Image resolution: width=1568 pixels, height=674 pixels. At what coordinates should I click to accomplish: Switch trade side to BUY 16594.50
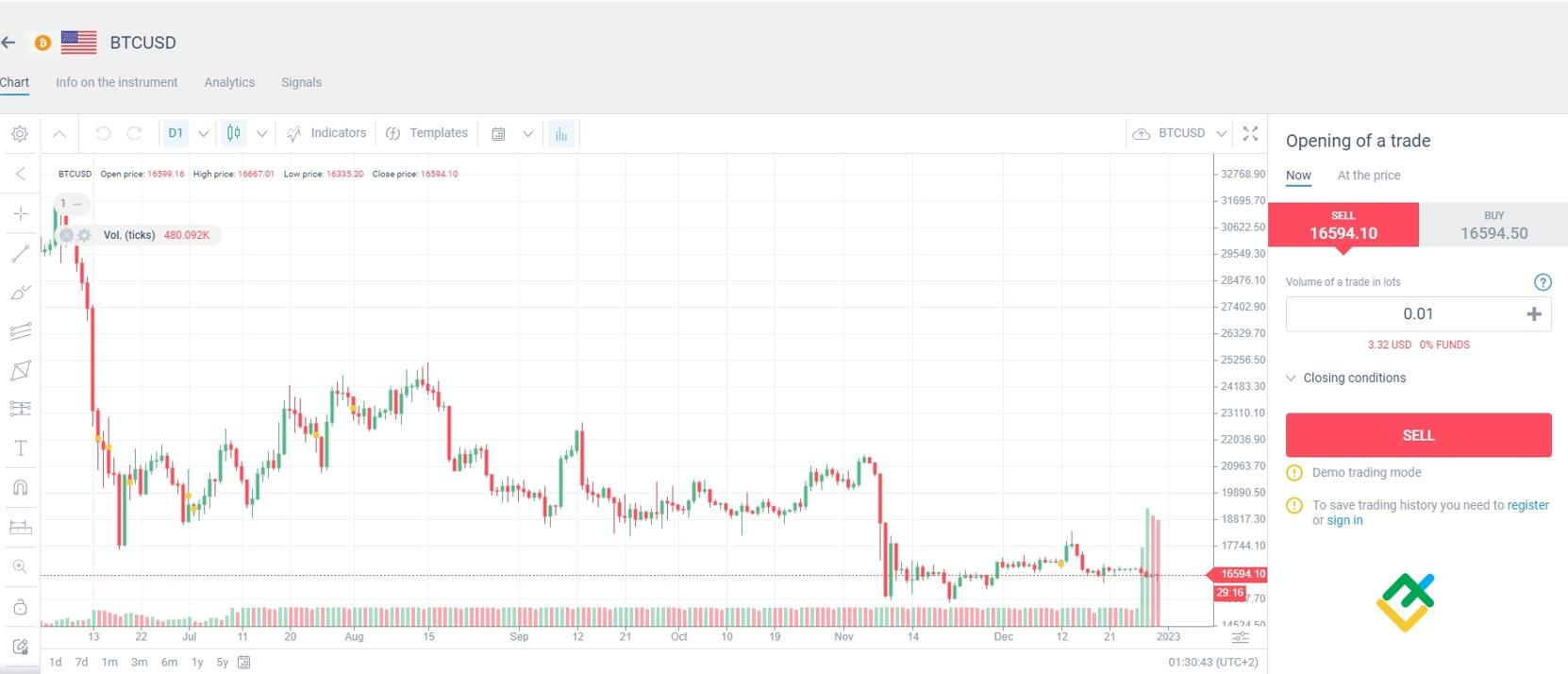(1493, 226)
